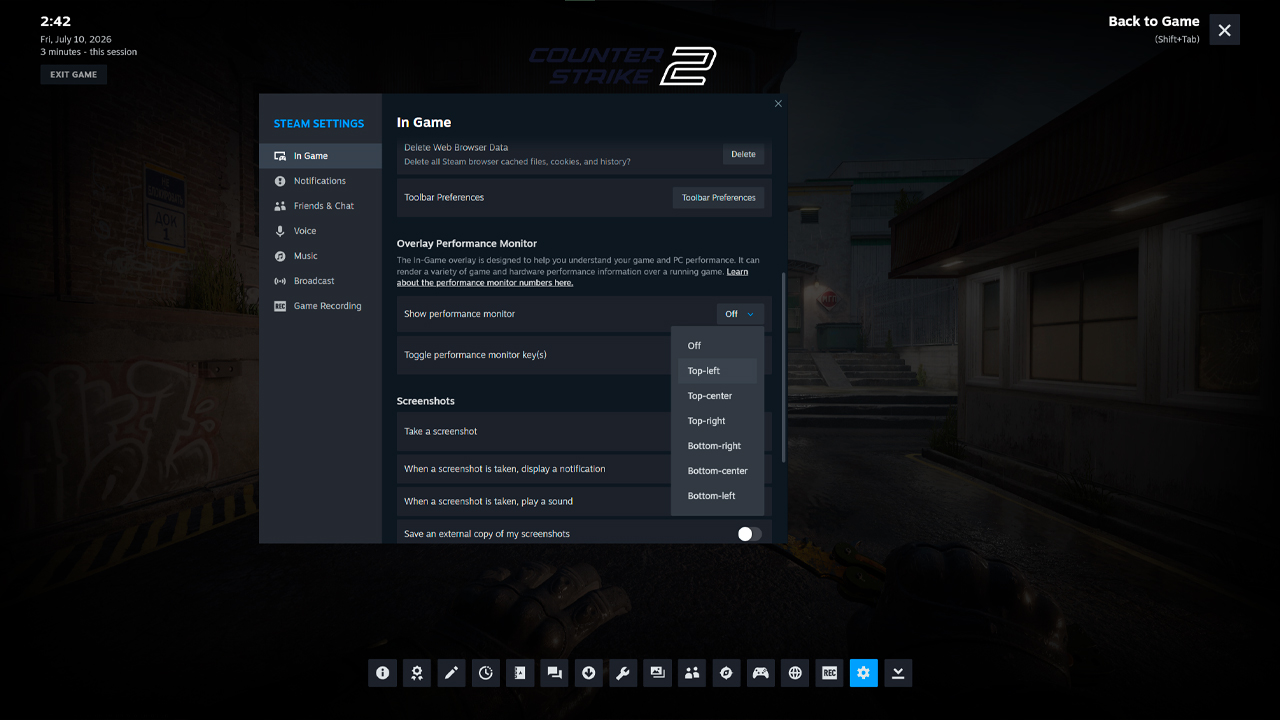Open the controller gamepad icon

(x=761, y=673)
